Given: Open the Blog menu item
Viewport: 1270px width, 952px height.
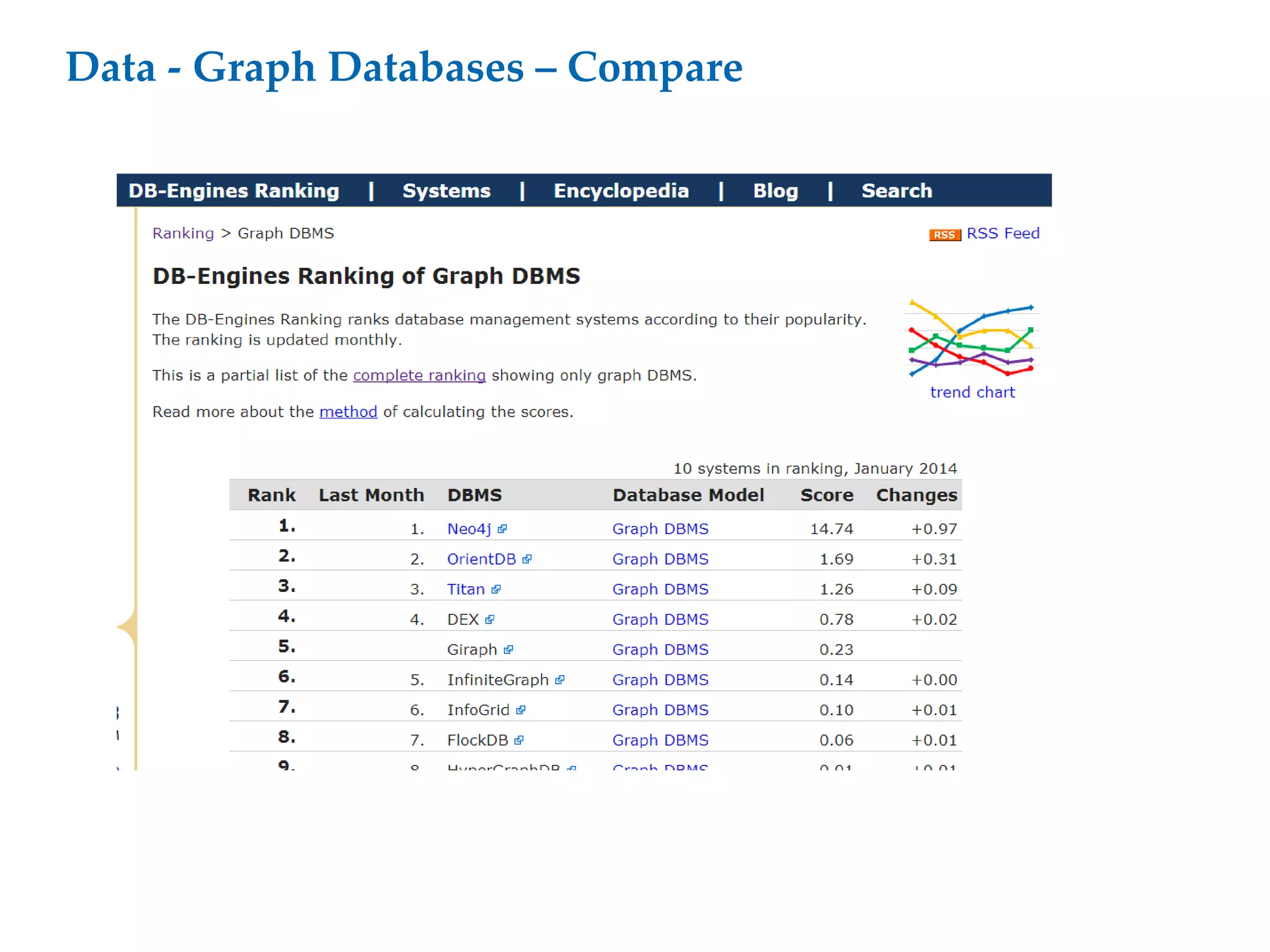Looking at the screenshot, I should point(775,191).
